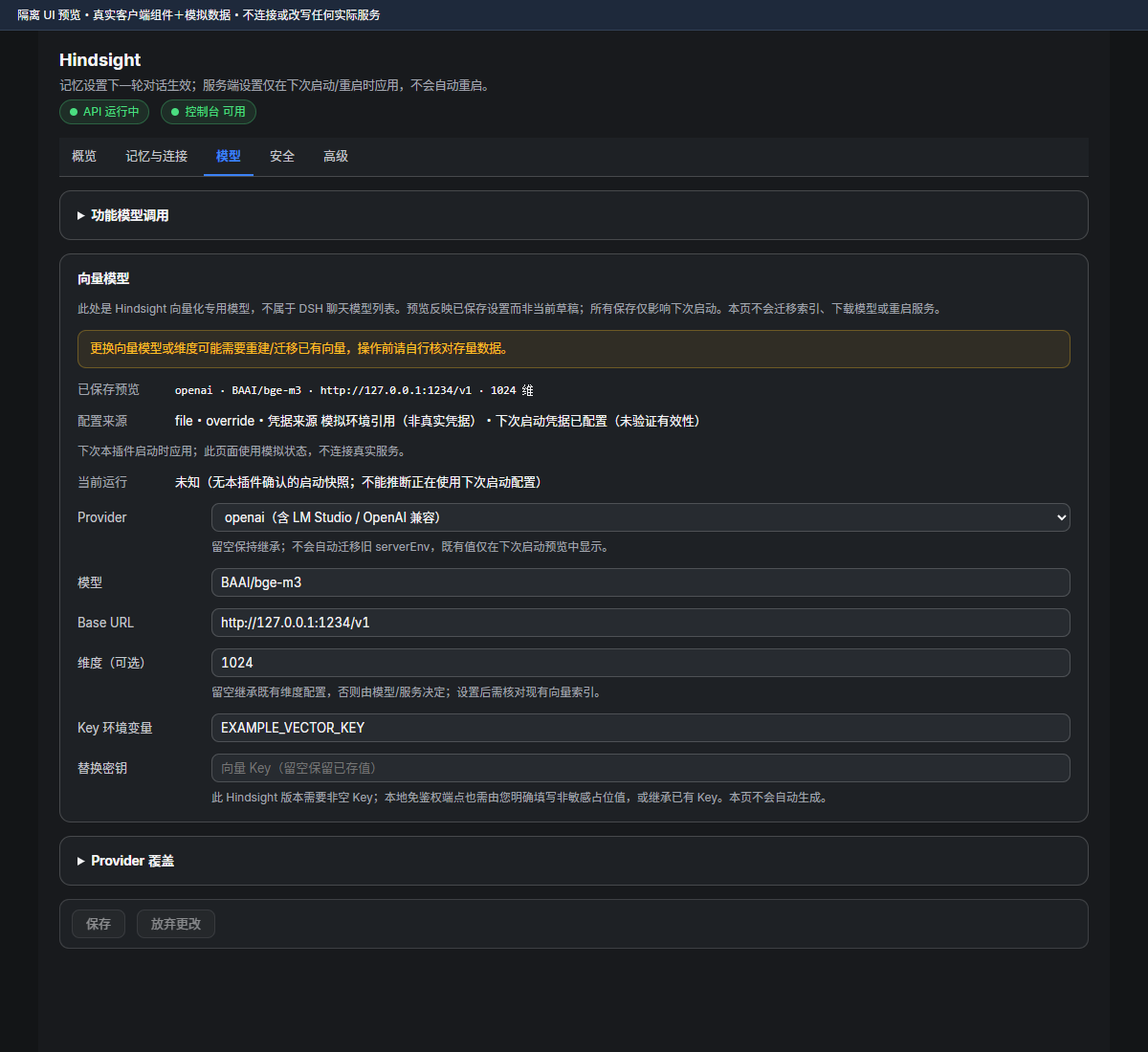Click the 已保存预览 value openai · BAAI/bge-m3
Screen dimensions: 1148x1052
(354, 390)
